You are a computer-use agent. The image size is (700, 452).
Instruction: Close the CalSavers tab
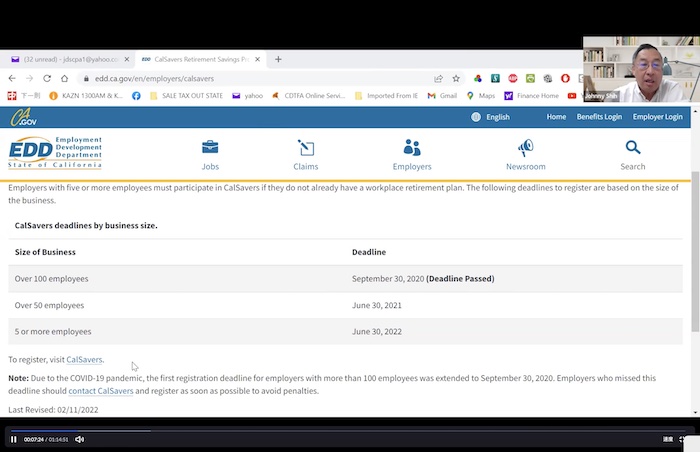(x=258, y=59)
